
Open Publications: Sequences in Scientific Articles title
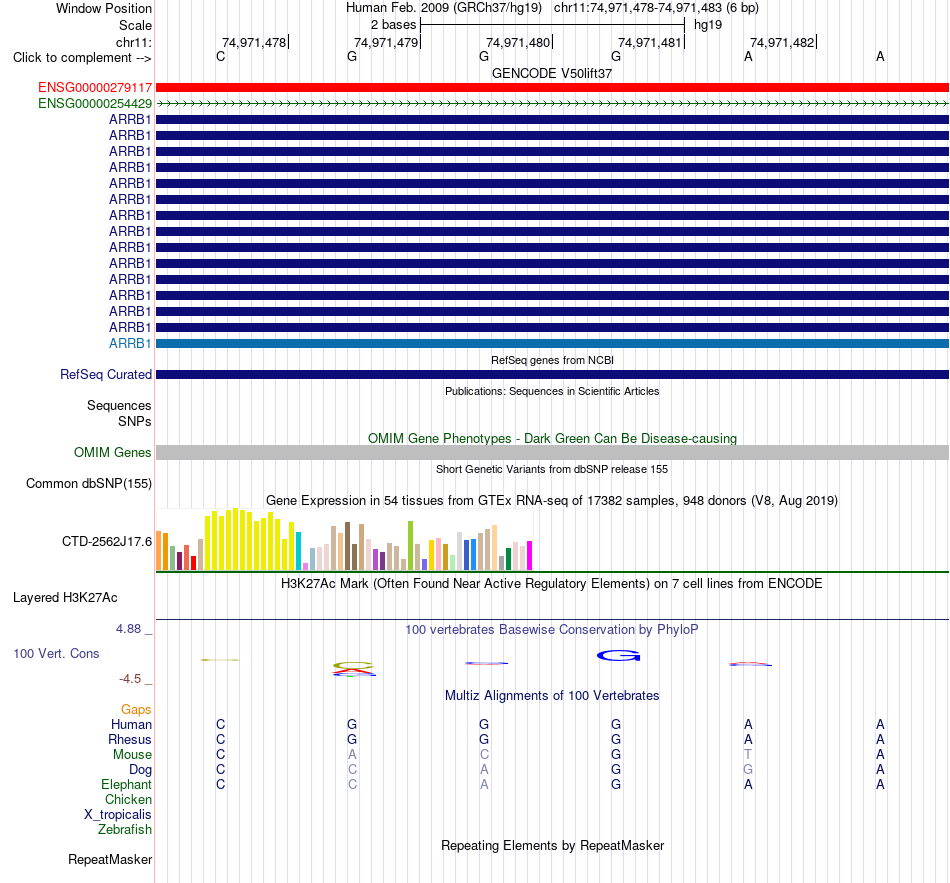coord(552,392)
